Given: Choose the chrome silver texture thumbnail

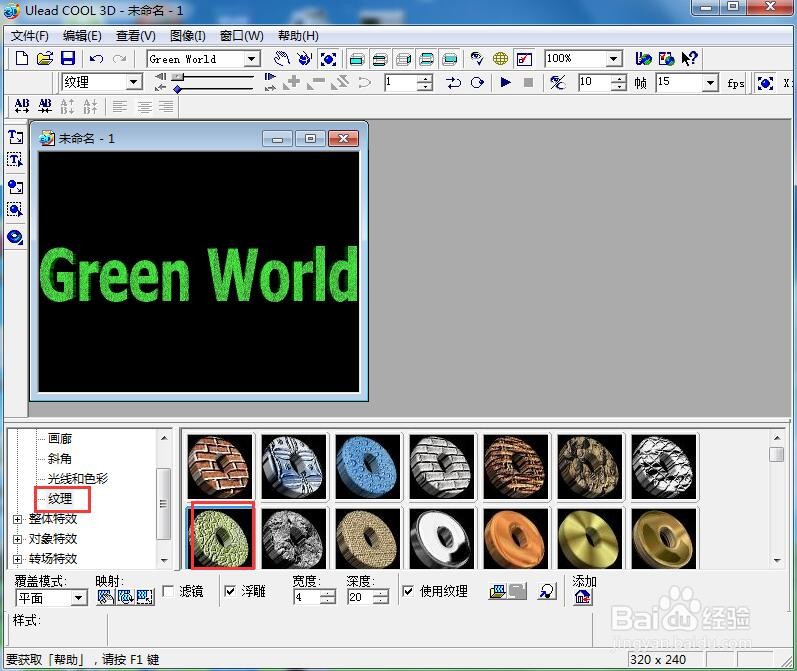Looking at the screenshot, I should [442, 538].
